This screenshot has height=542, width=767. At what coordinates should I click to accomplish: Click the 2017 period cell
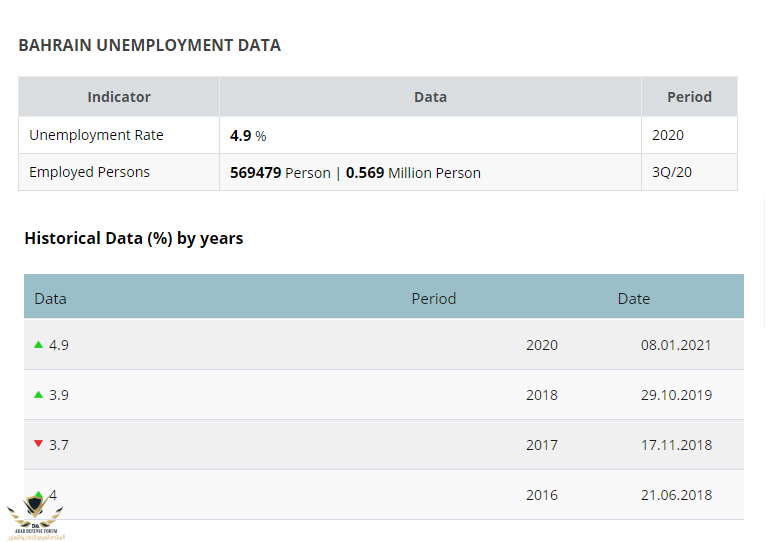(x=541, y=445)
